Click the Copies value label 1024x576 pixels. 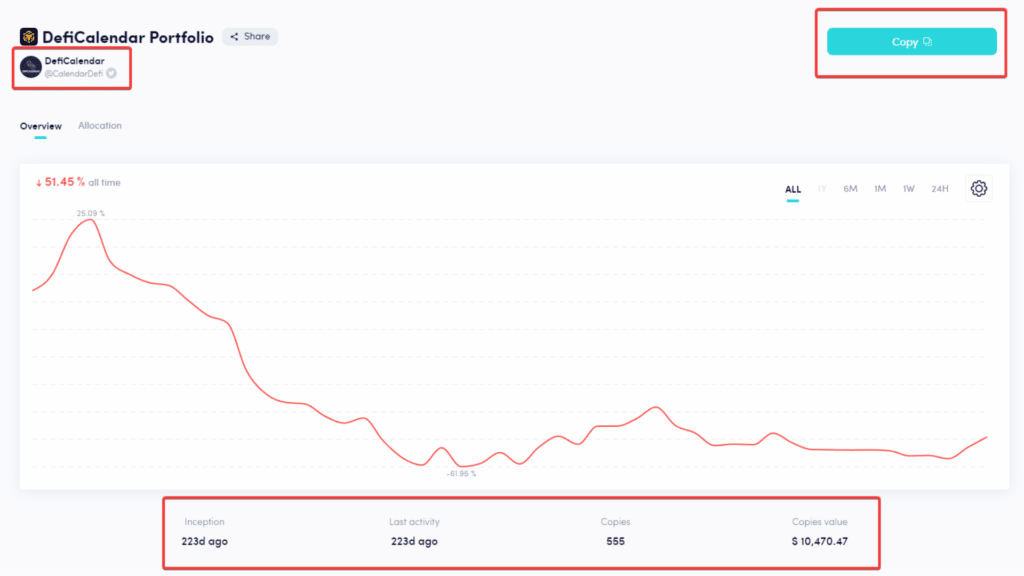[x=820, y=522]
